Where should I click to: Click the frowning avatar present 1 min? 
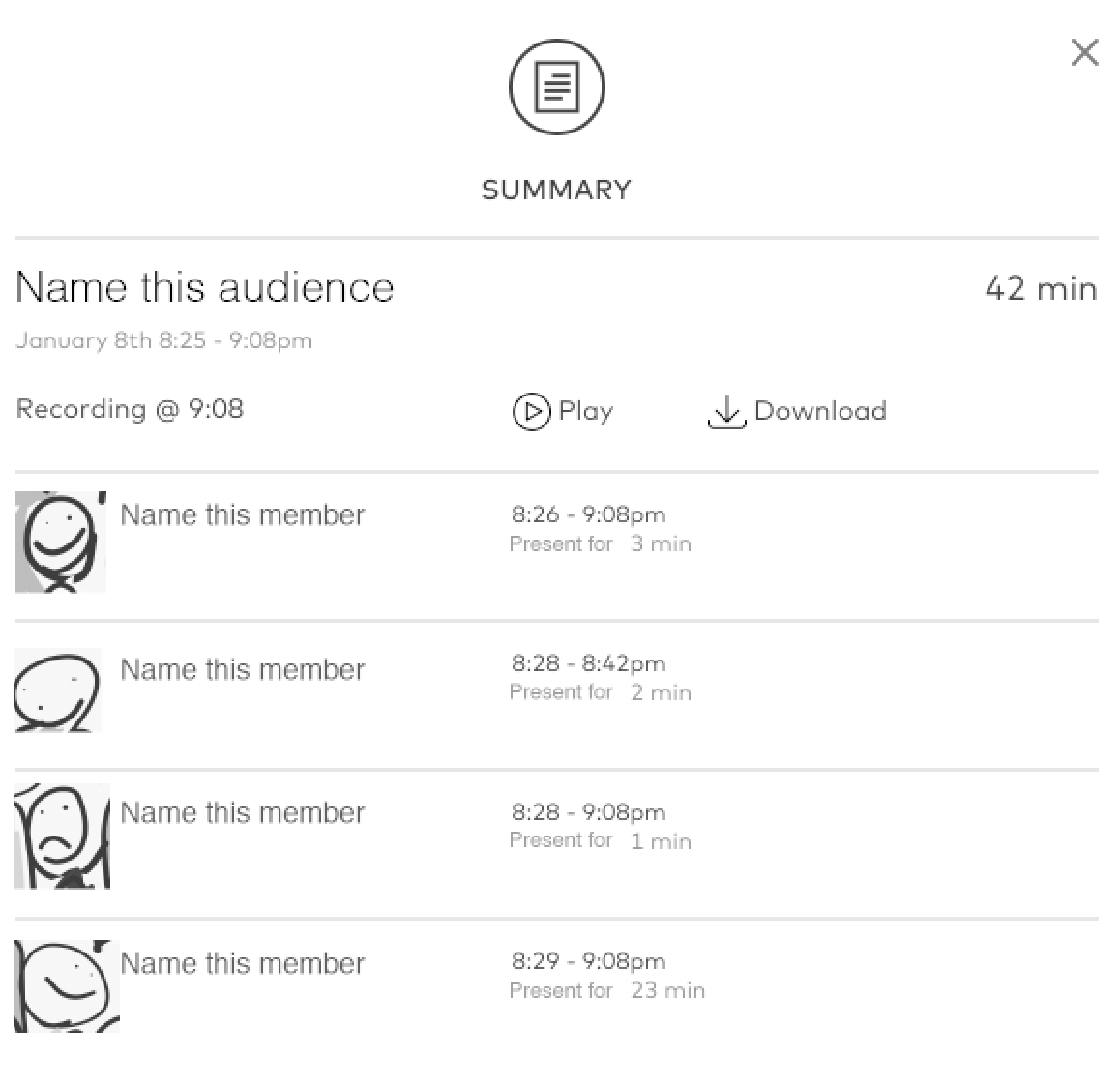(61, 836)
